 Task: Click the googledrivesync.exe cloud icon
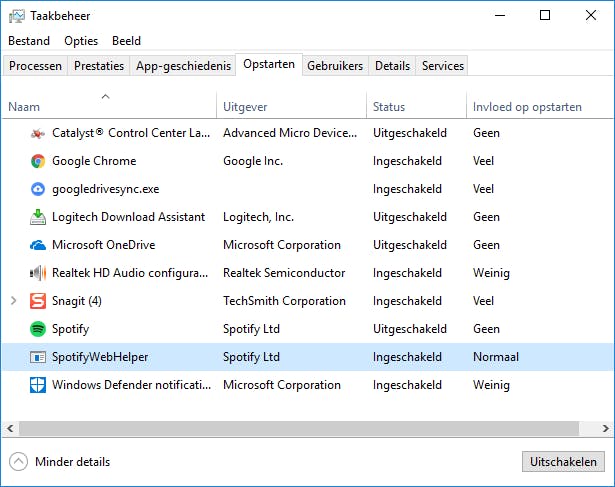(x=37, y=189)
